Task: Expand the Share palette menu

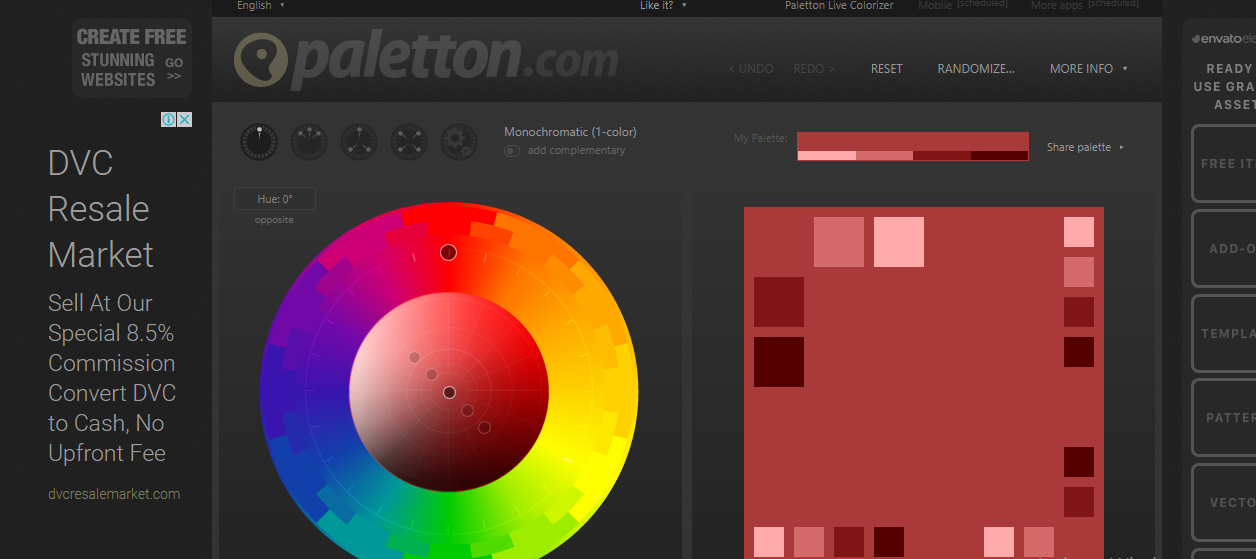Action: pyautogui.click(x=1086, y=147)
